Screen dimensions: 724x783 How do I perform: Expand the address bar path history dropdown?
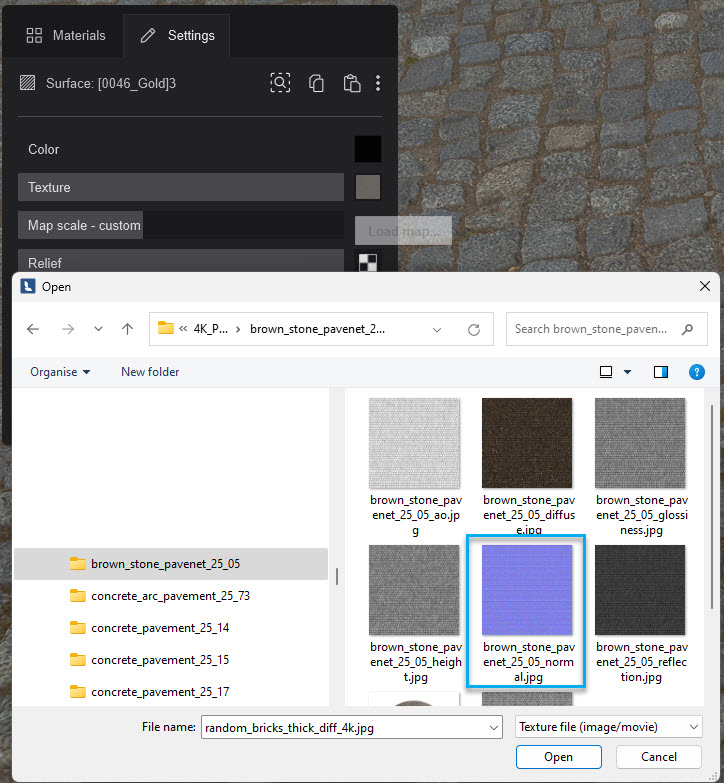437,329
